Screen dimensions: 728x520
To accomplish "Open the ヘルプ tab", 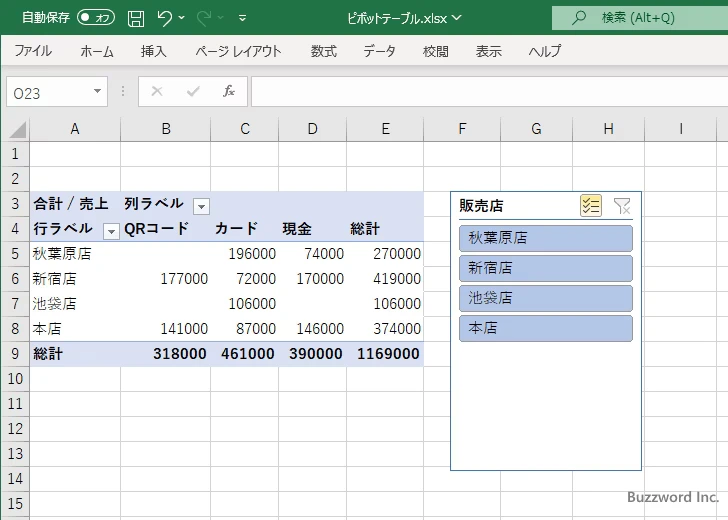I will [x=545, y=51].
